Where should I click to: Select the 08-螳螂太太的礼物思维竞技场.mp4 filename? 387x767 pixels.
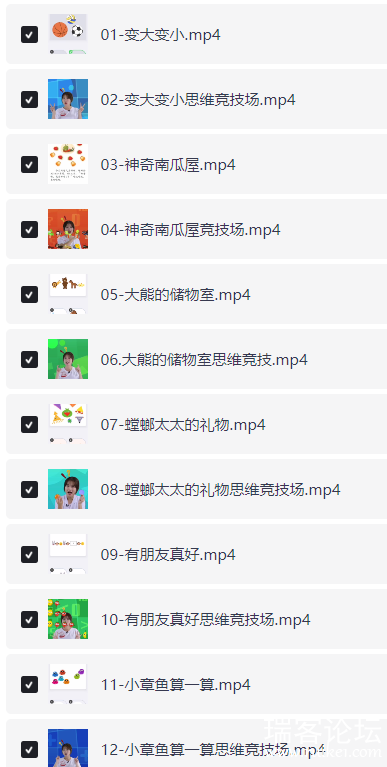[221, 490]
